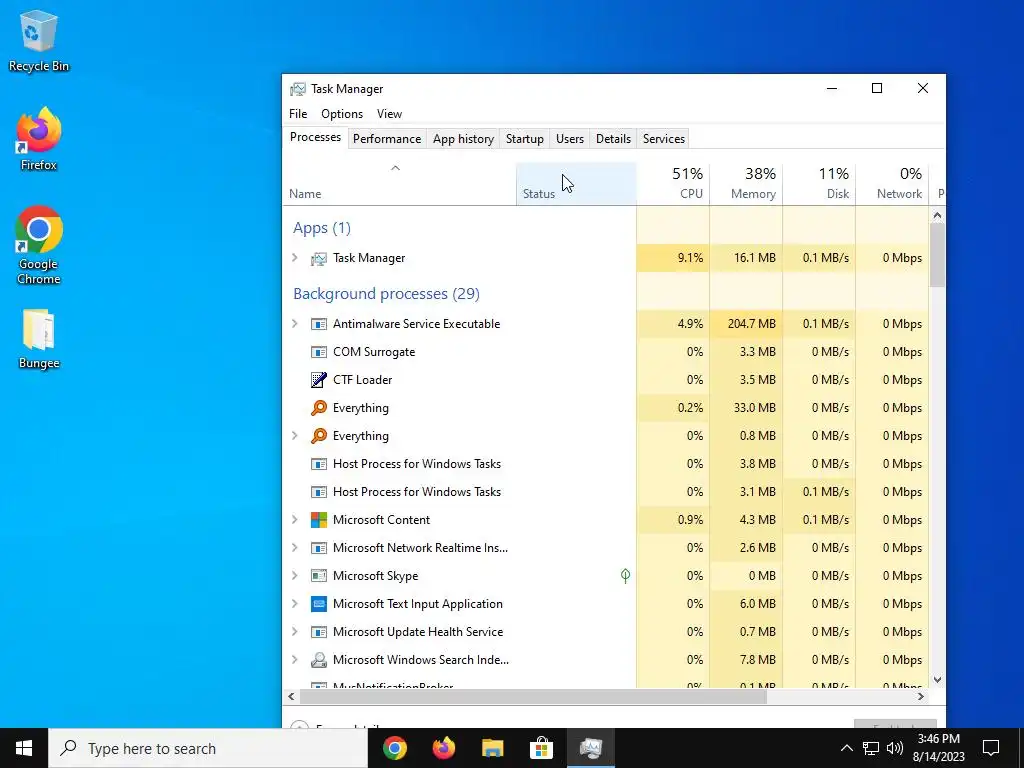Screen dimensions: 1024x768
Task: Click the green leaf suspended status icon
Action: 625,575
